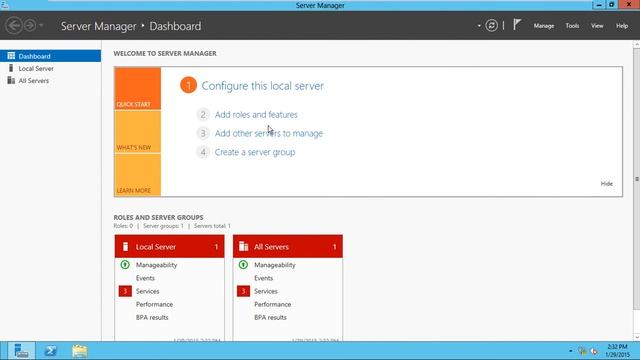Click the network icon in system tray
The width and height of the screenshot is (640, 360).
pyautogui.click(x=582, y=351)
